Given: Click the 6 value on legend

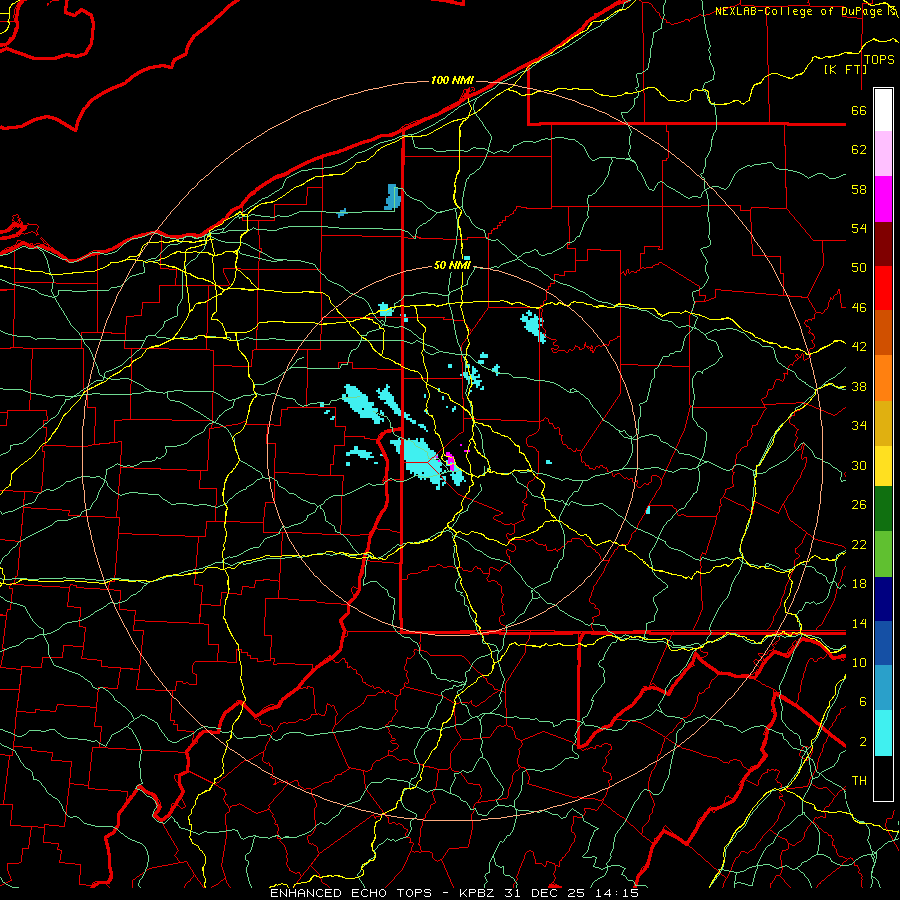Looking at the screenshot, I should [862, 702].
